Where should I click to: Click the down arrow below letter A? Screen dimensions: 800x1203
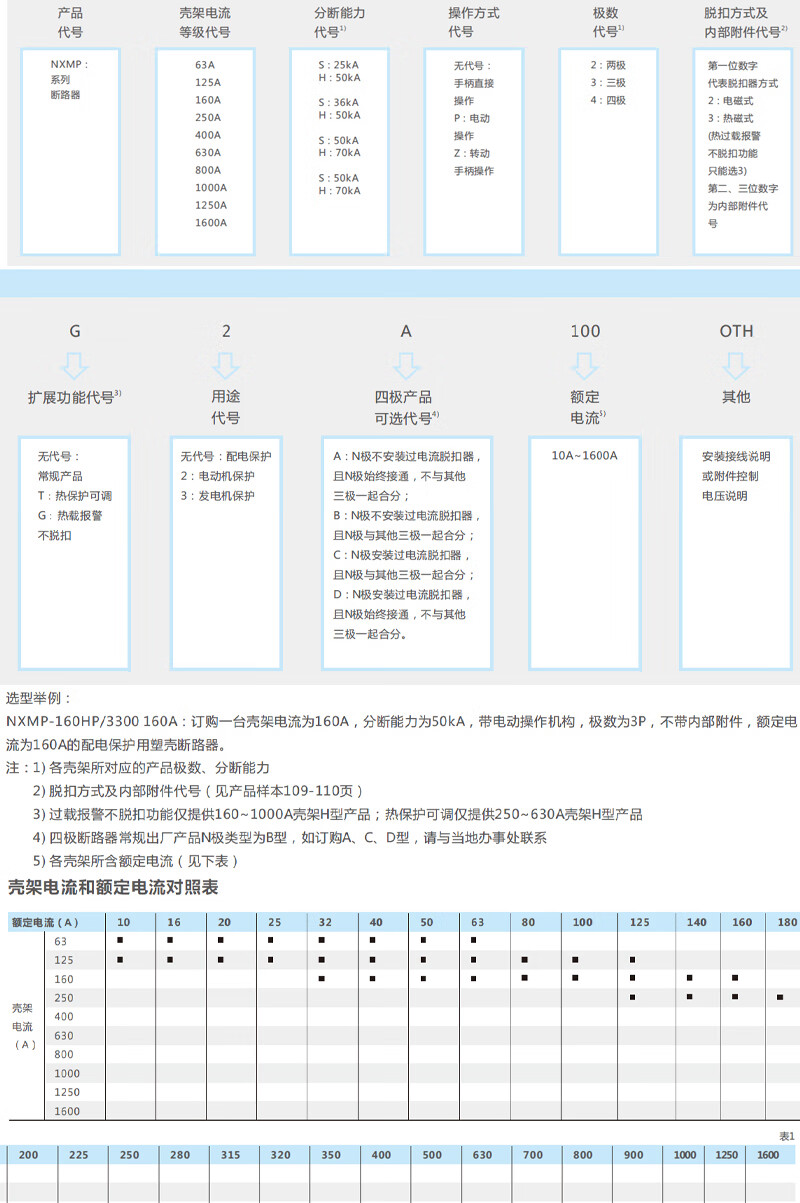[406, 362]
